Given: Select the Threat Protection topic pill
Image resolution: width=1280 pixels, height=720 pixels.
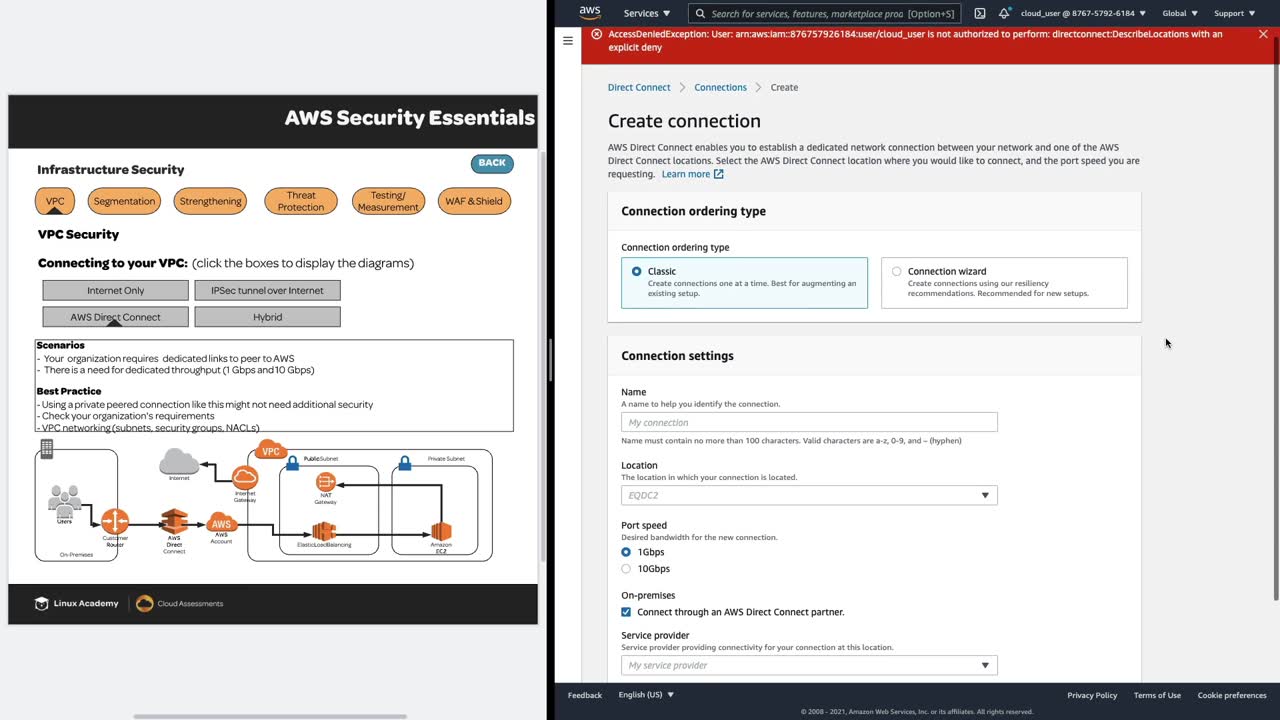Looking at the screenshot, I should tap(301, 201).
